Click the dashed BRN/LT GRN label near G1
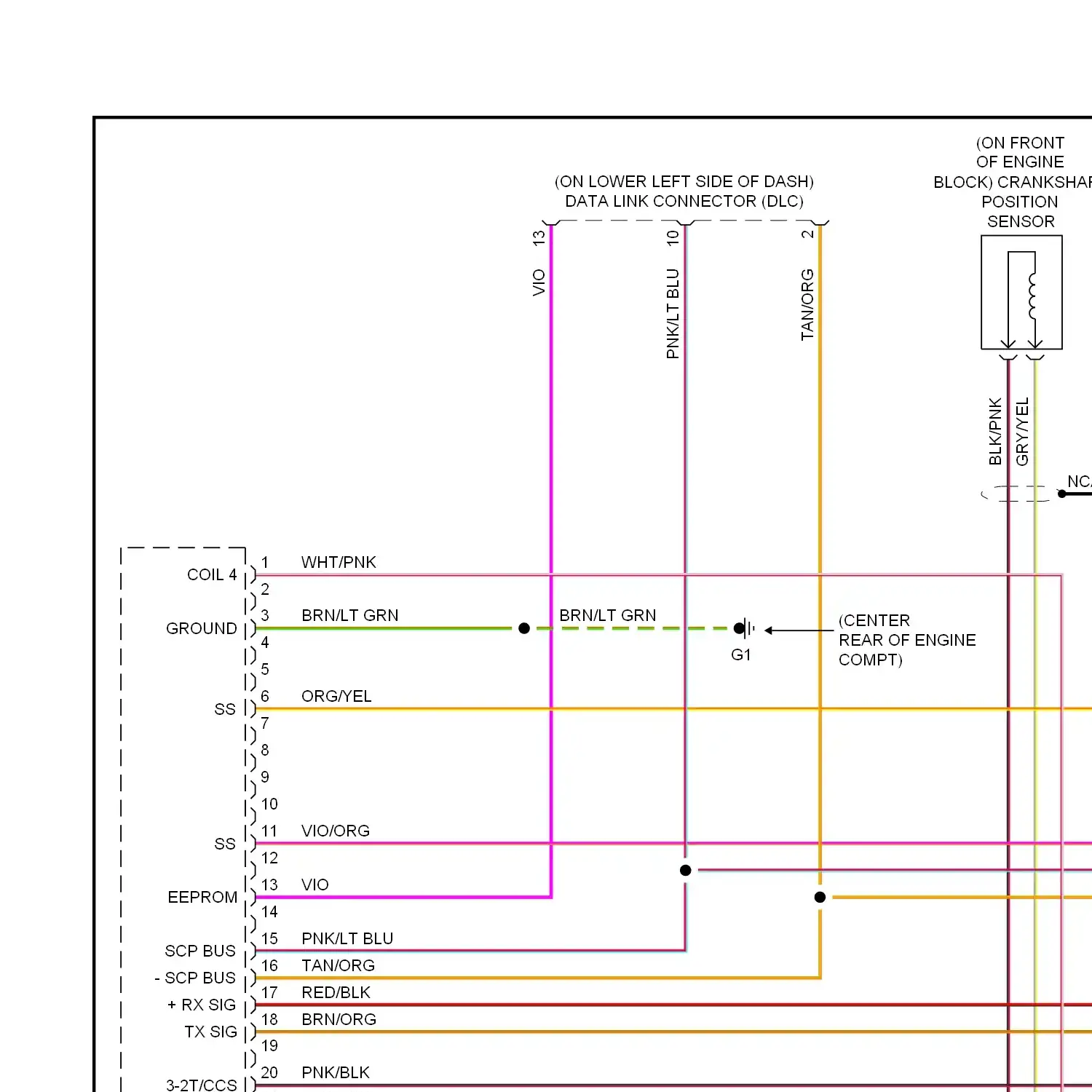The width and height of the screenshot is (1092, 1092). click(608, 615)
